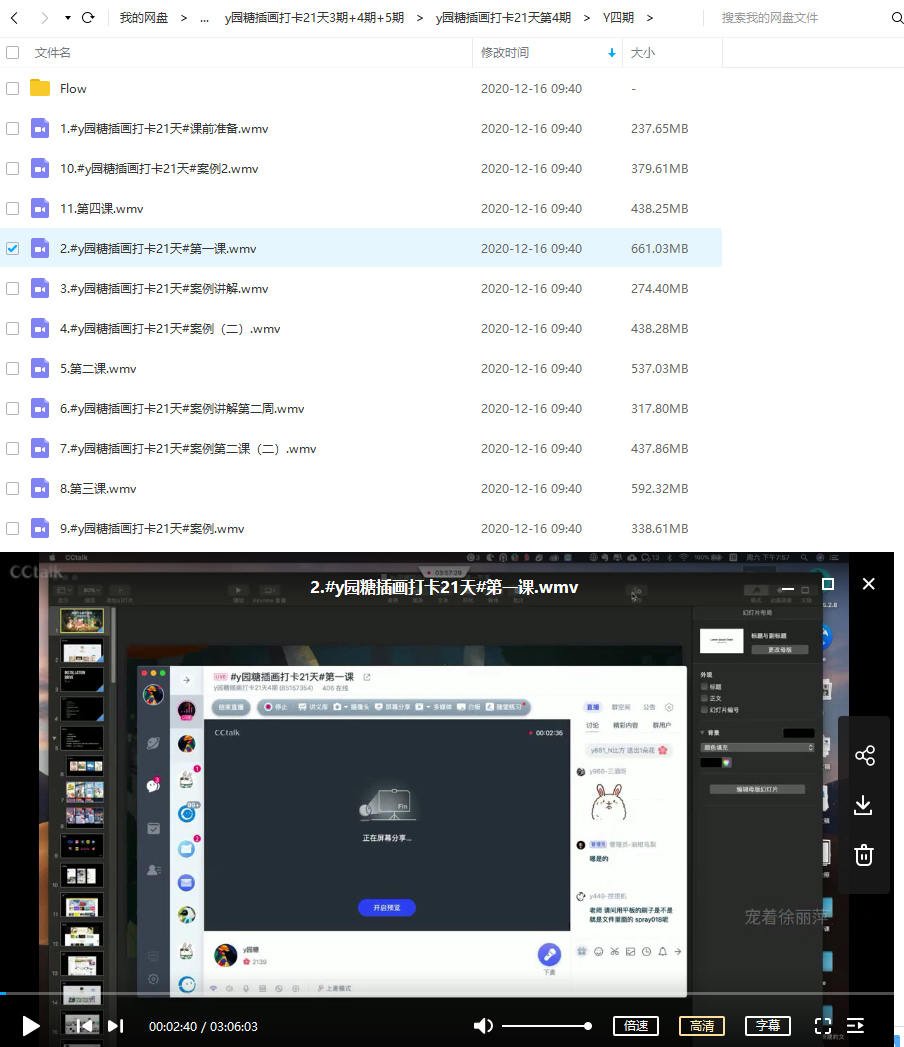Open the dropdown arrow beside the back button

tap(68, 17)
